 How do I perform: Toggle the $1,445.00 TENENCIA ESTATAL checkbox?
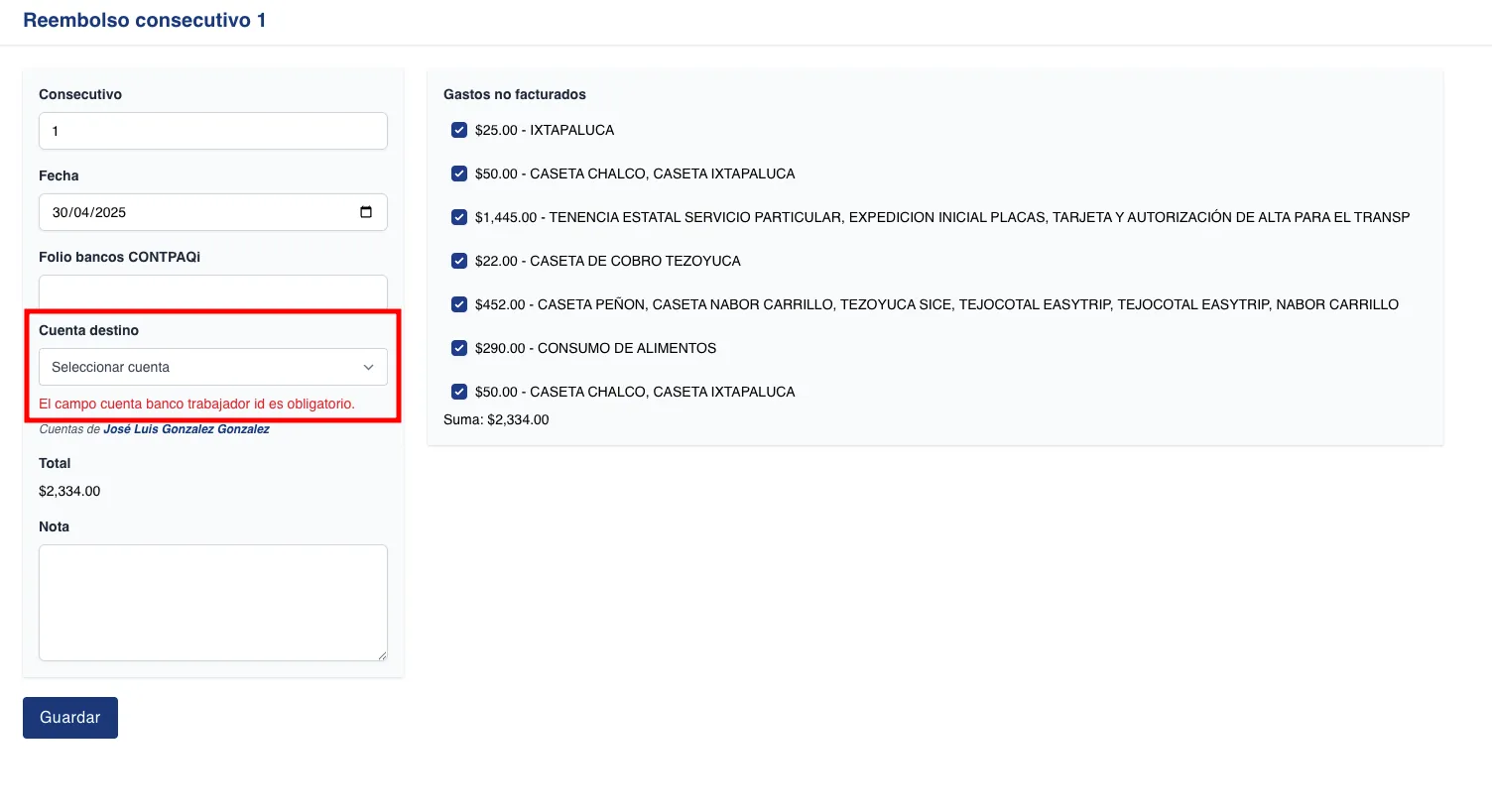pyautogui.click(x=459, y=217)
